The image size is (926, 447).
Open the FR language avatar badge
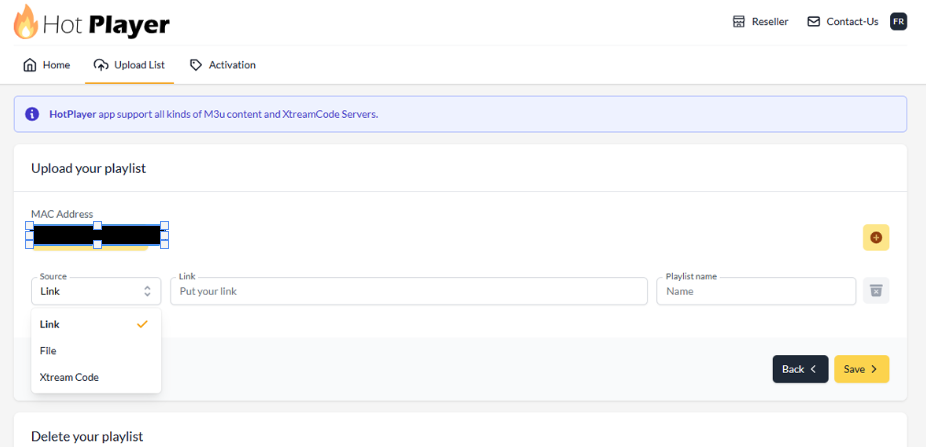(x=898, y=21)
